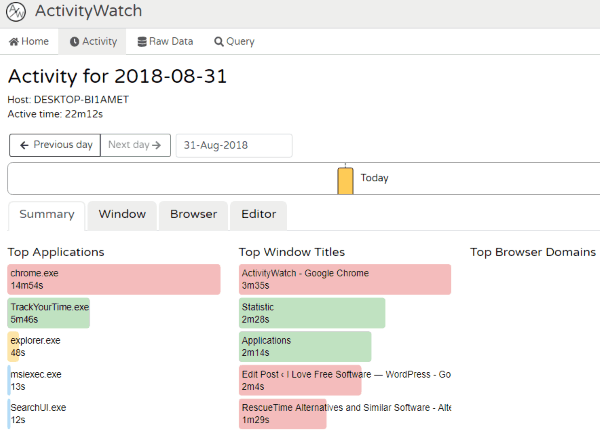Click the ActivityWatch - Google Chrome title bar
600x432 pixels.
345,279
